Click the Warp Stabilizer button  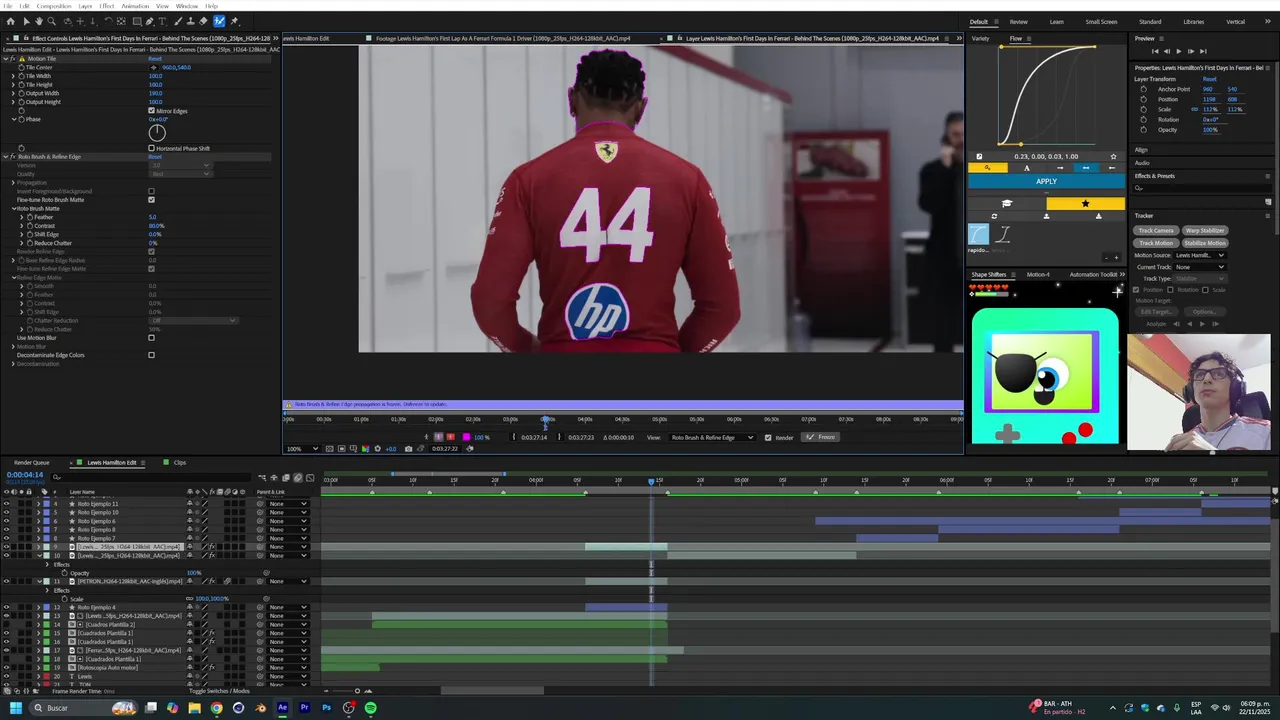click(x=1205, y=231)
